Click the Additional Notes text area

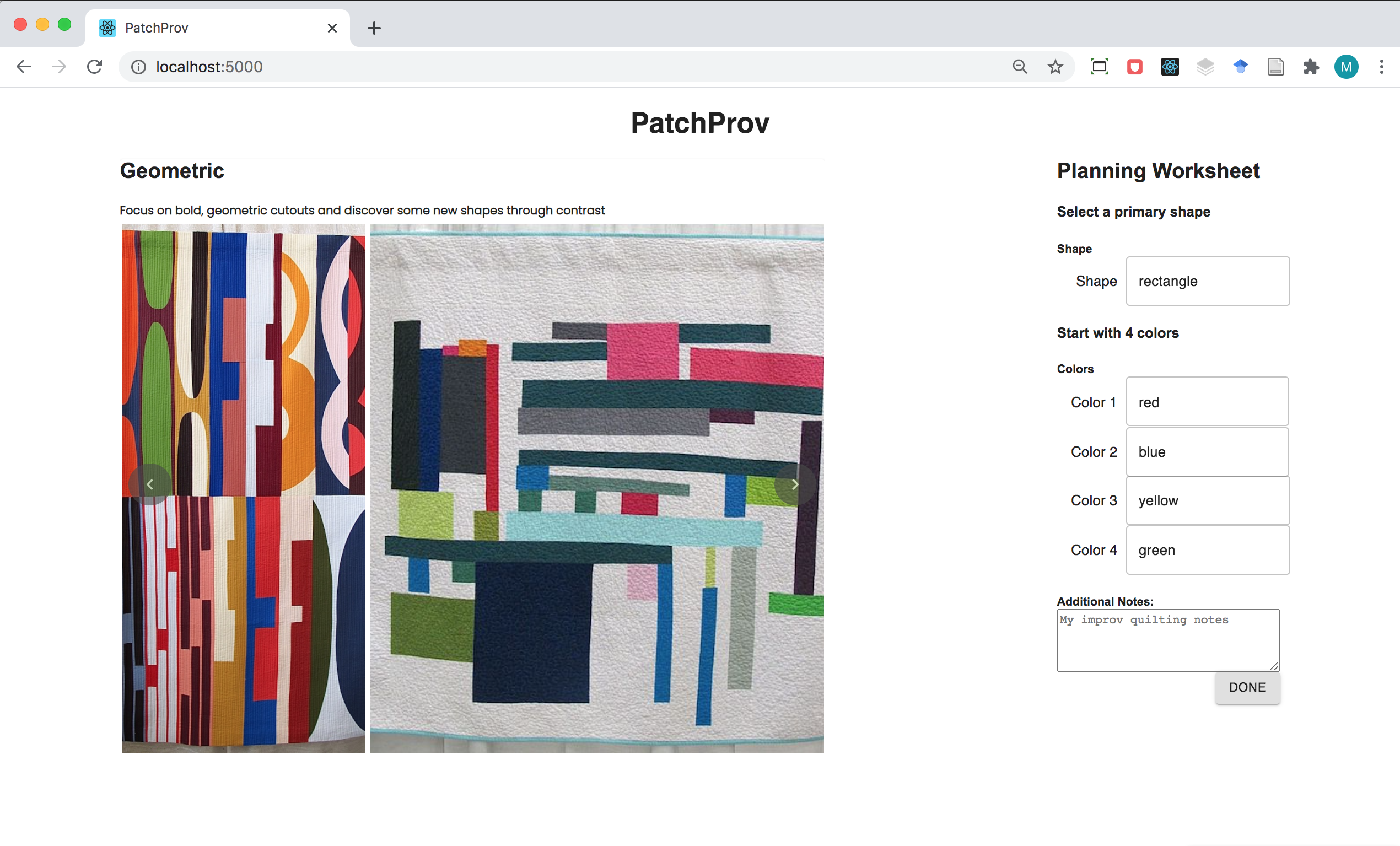1168,640
